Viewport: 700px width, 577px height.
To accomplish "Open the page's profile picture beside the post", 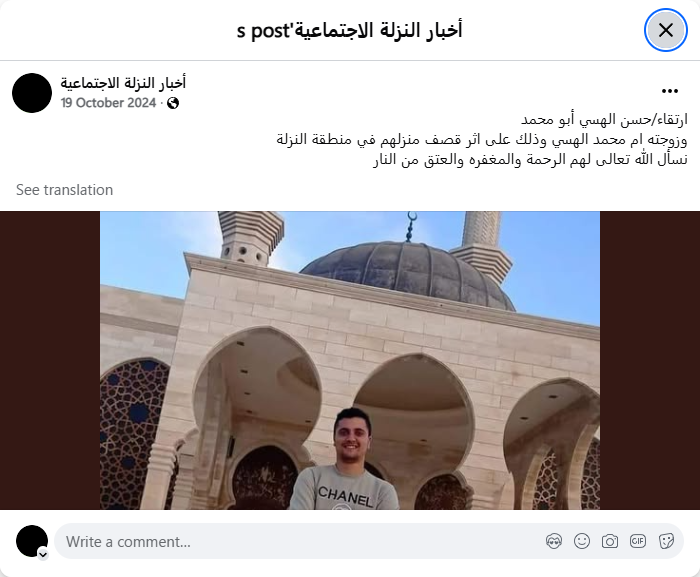I will (32, 93).
